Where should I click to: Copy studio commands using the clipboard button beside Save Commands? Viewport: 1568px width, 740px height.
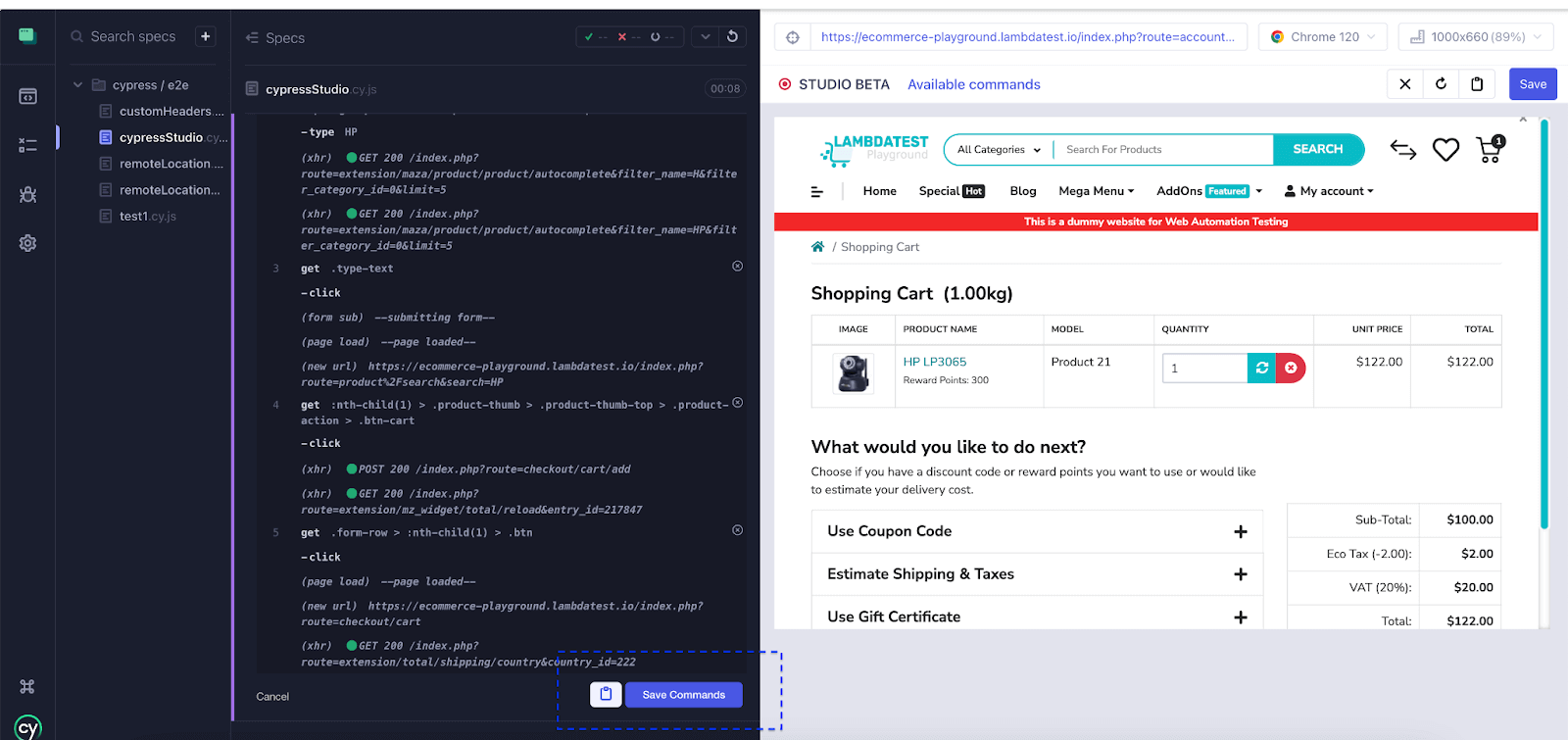tap(606, 694)
